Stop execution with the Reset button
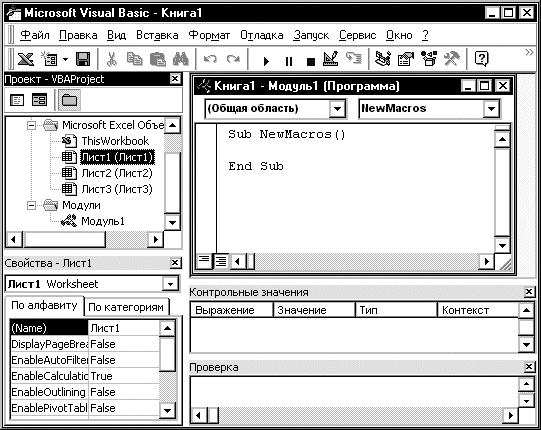The image size is (541, 430). point(311,61)
